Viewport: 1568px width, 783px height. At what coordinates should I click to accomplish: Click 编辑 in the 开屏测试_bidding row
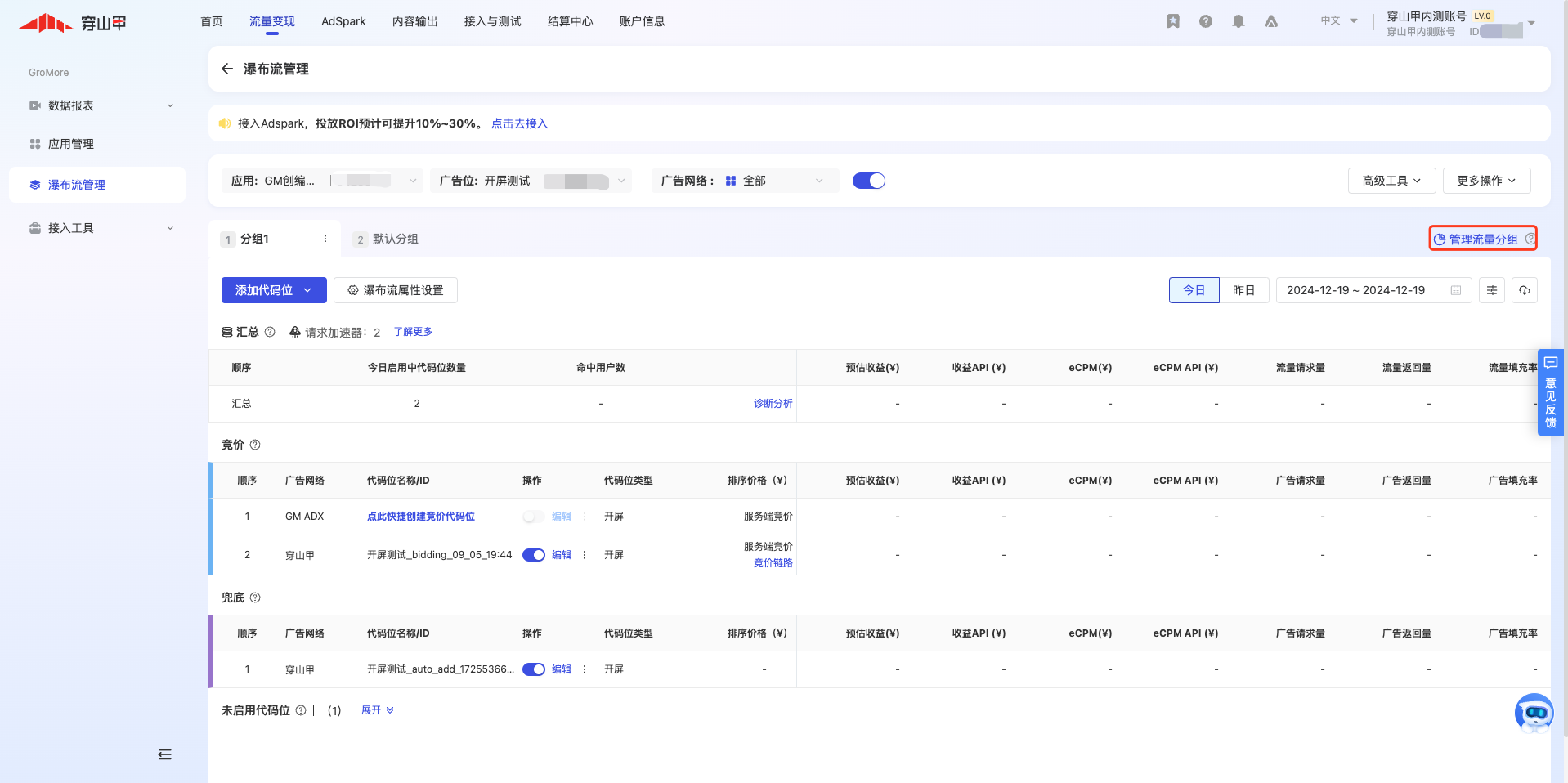[x=562, y=555]
